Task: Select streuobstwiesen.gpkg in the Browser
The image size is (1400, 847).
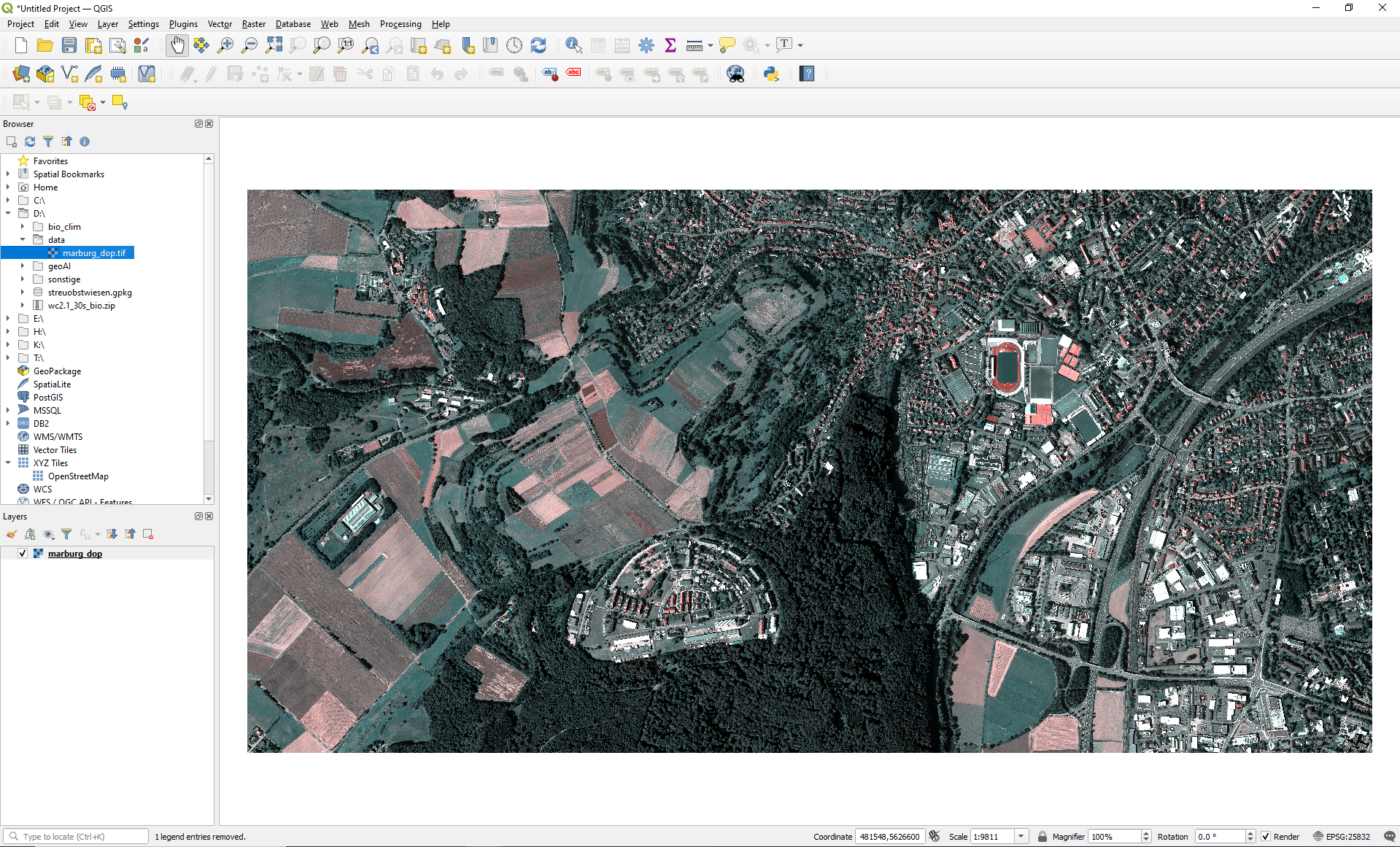Action: coord(90,293)
